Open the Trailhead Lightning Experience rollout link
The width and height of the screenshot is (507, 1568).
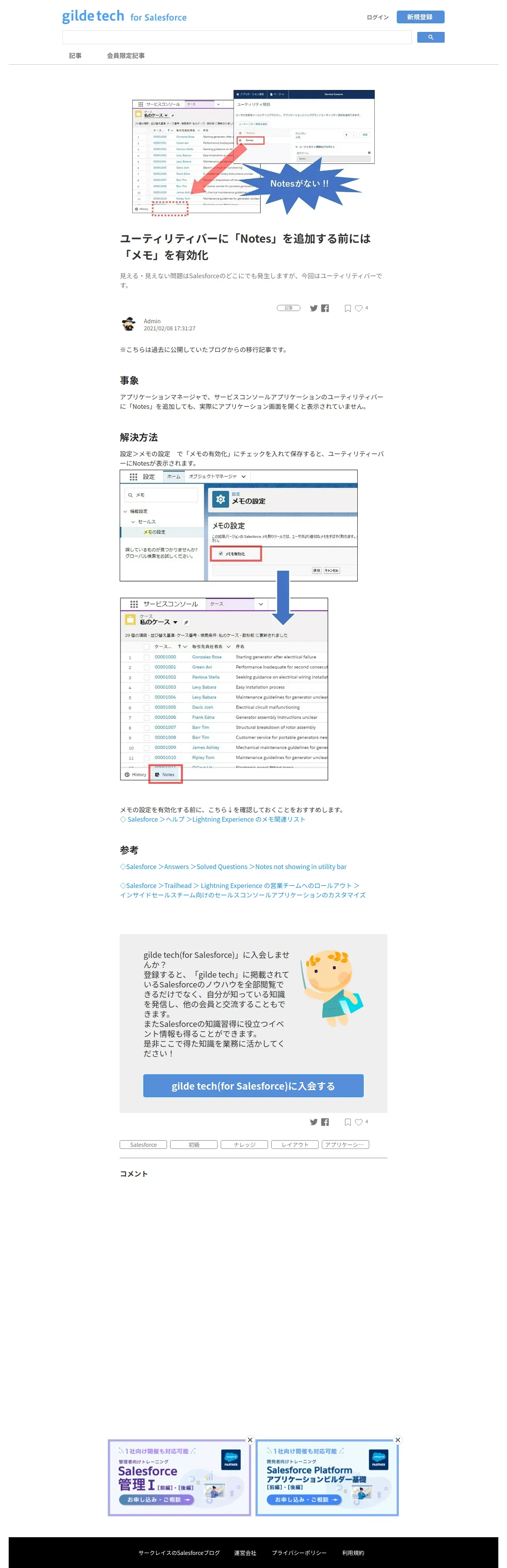pyautogui.click(x=242, y=890)
